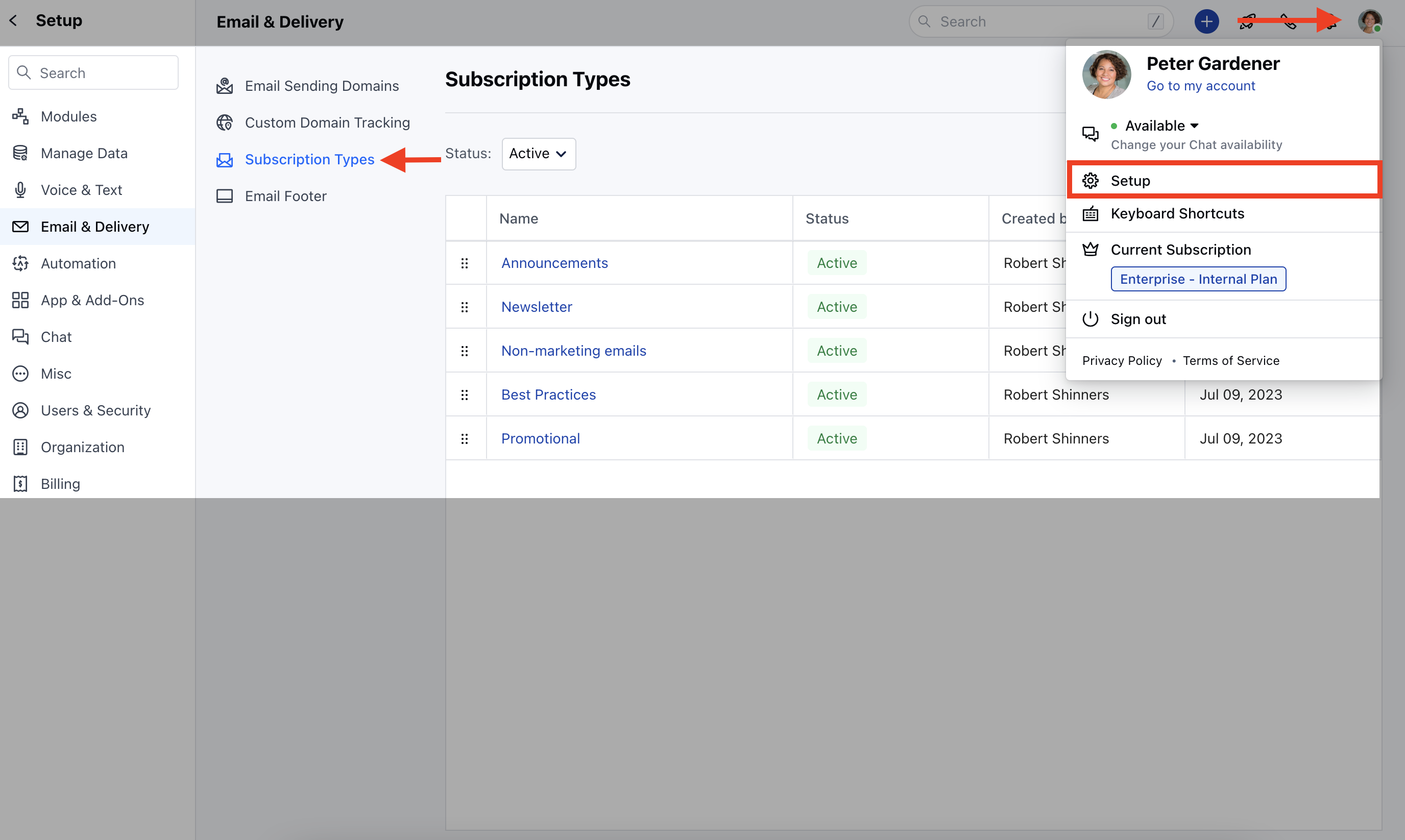Expand the Available chat status dropdown
Screen dimensions: 1405x840
tap(1161, 126)
